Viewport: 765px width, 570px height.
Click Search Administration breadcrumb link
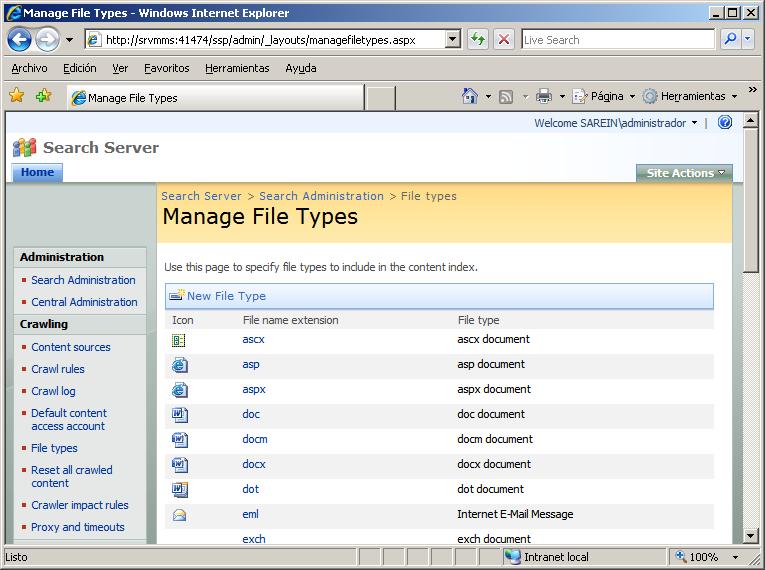coord(322,196)
